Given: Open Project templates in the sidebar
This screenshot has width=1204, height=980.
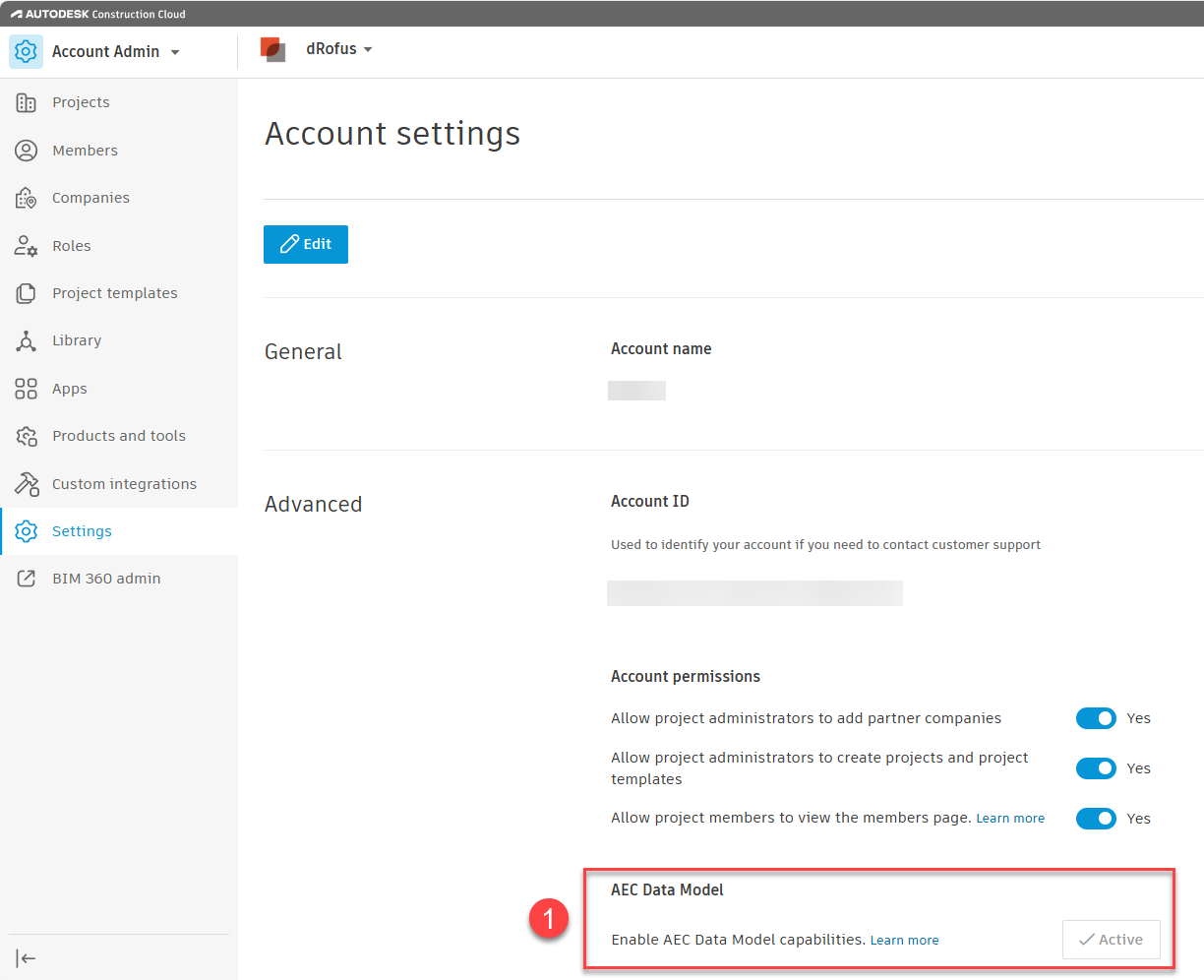Looking at the screenshot, I should pyautogui.click(x=115, y=293).
